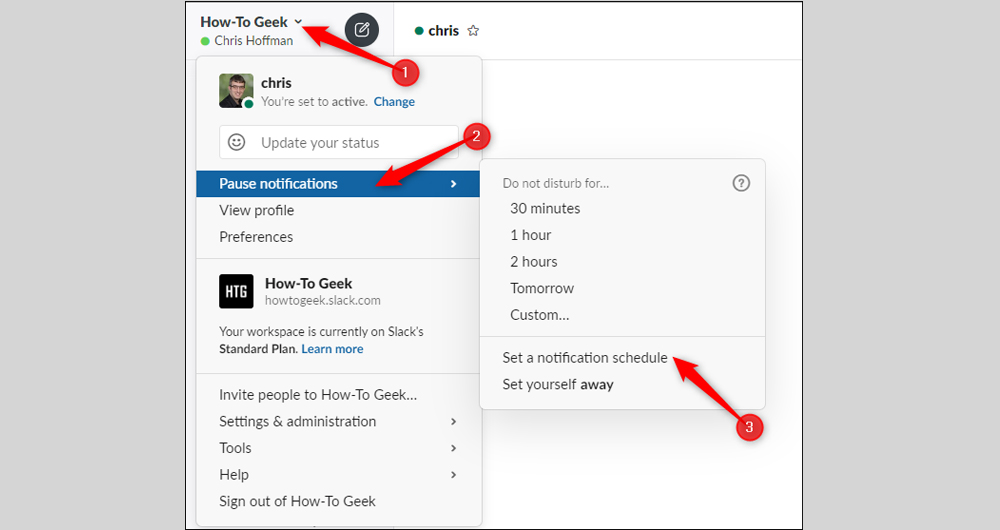The image size is (1000, 530).
Task: Expand the Help submenu arrow
Action: (x=453, y=475)
